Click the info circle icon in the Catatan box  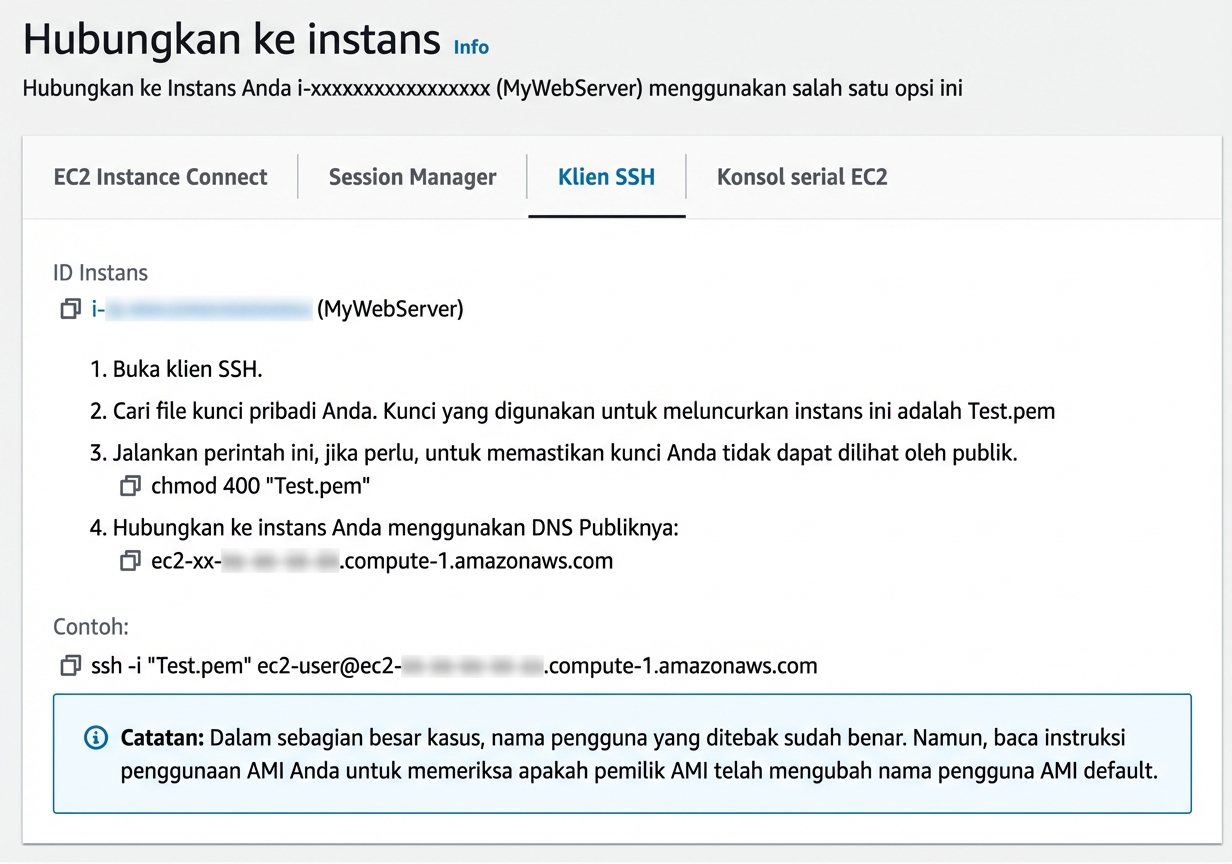pos(95,737)
